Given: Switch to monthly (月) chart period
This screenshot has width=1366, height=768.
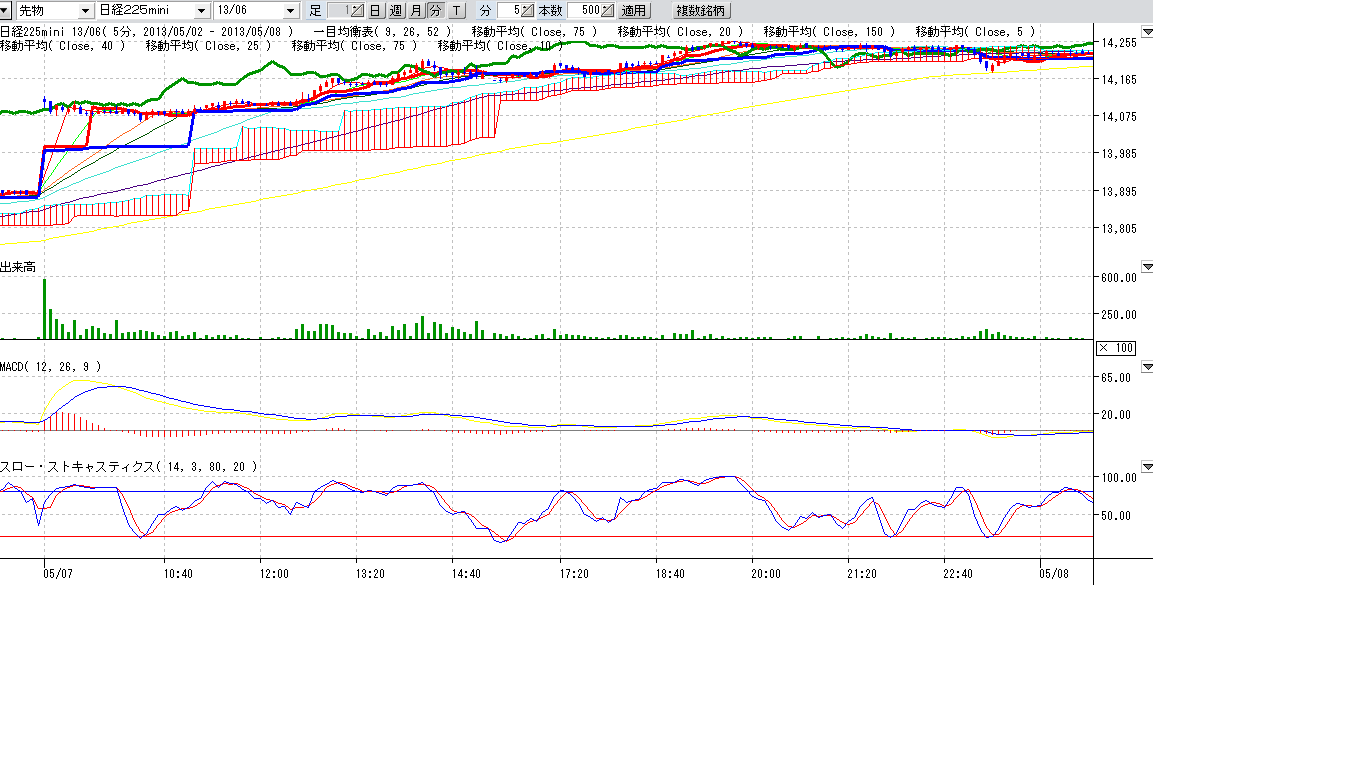Looking at the screenshot, I should [415, 10].
